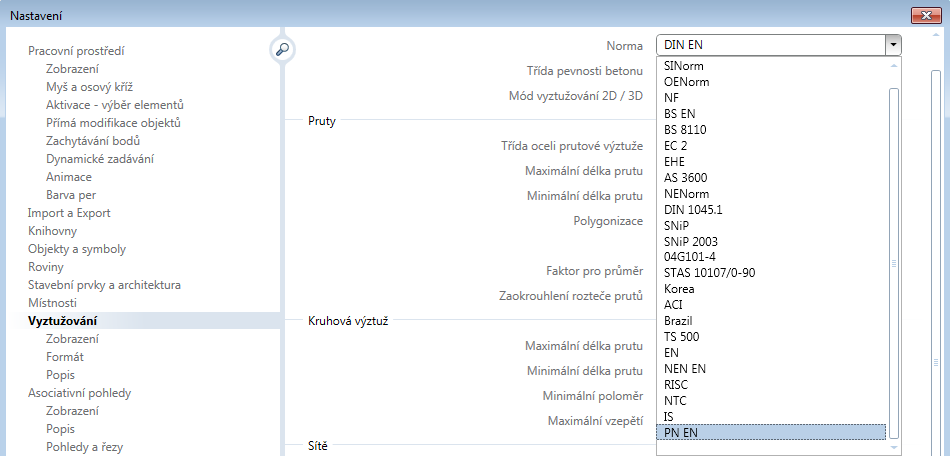Go to Stavební prvky a architektura
The height and width of the screenshot is (456, 950).
(x=104, y=285)
